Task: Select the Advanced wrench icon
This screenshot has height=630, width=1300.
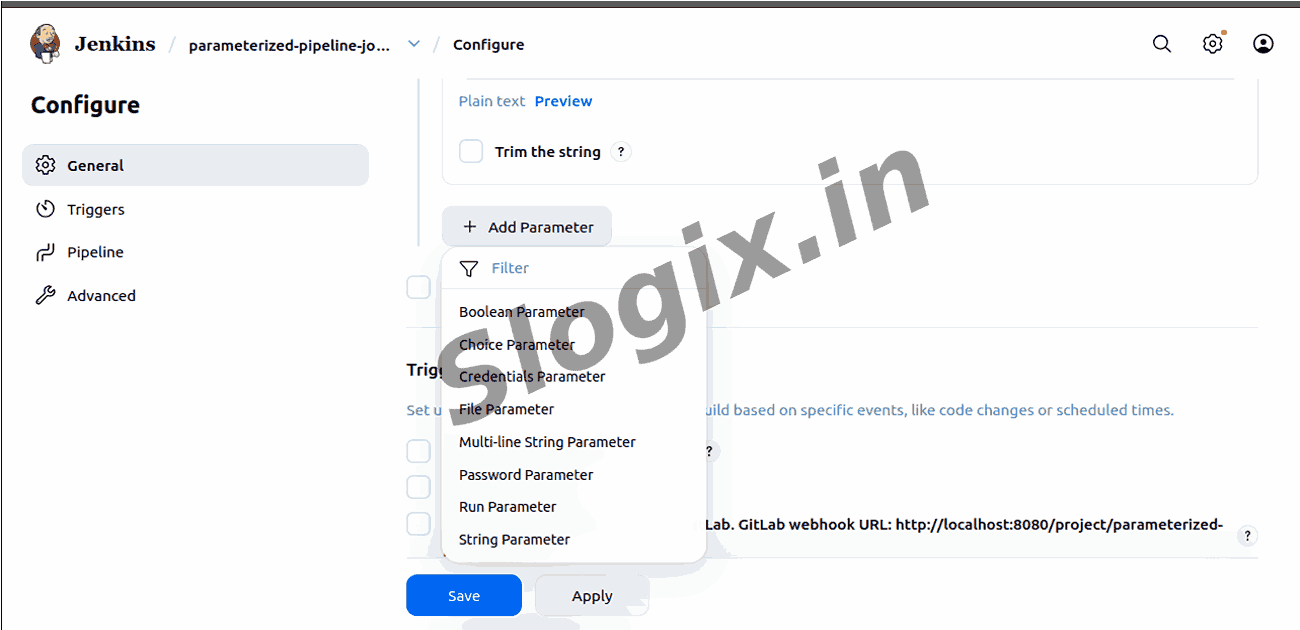Action: coord(45,295)
